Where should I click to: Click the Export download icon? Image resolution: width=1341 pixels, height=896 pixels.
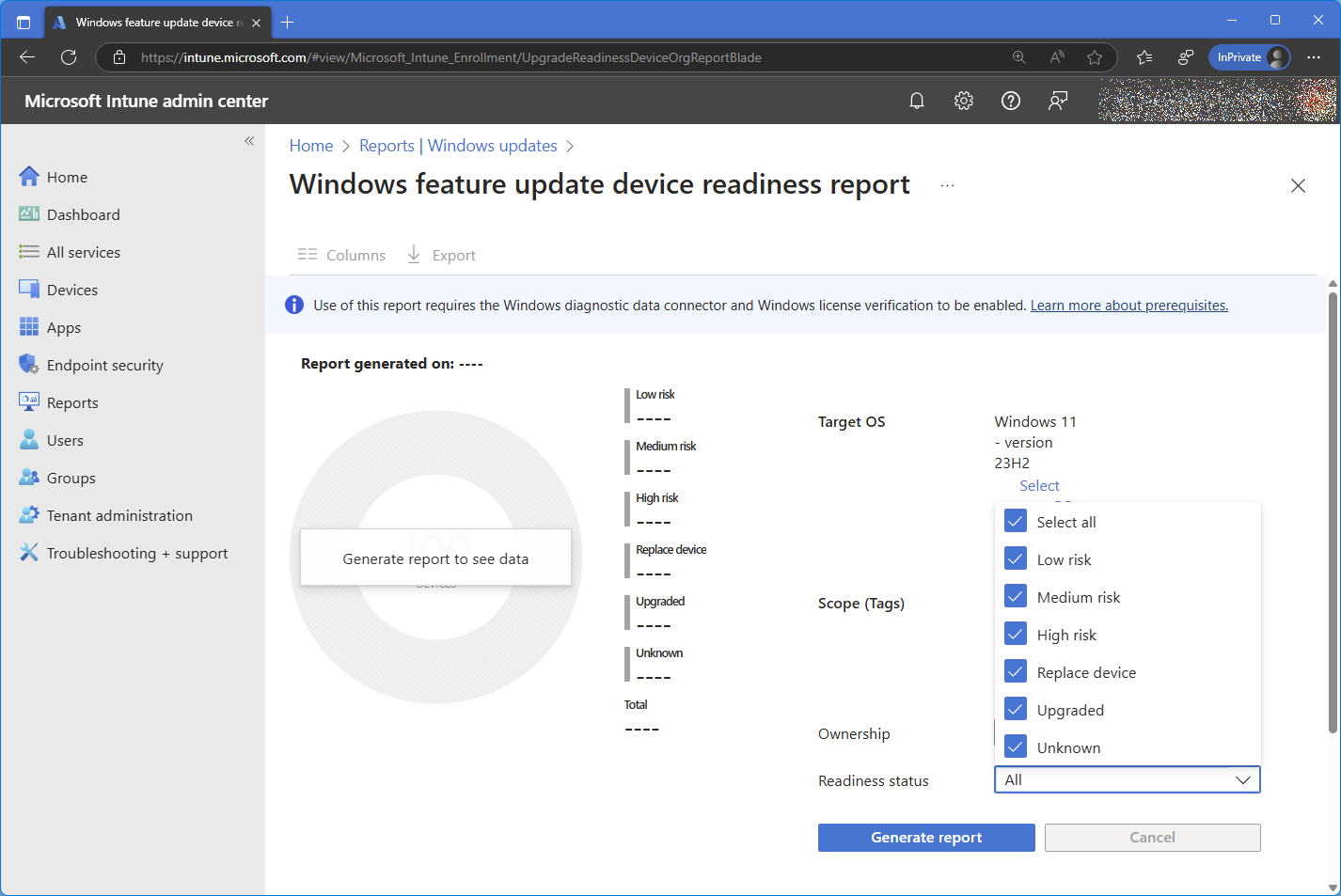[x=414, y=255]
